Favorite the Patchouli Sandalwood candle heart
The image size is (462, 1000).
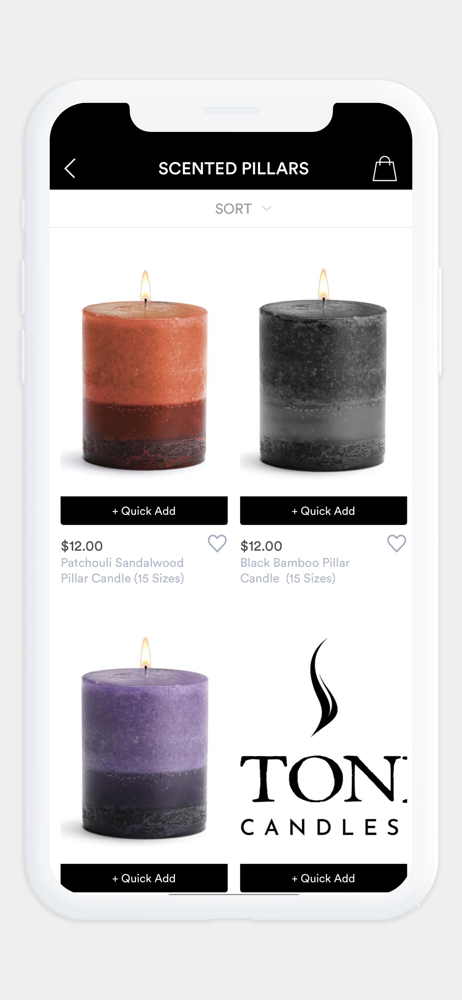217,543
